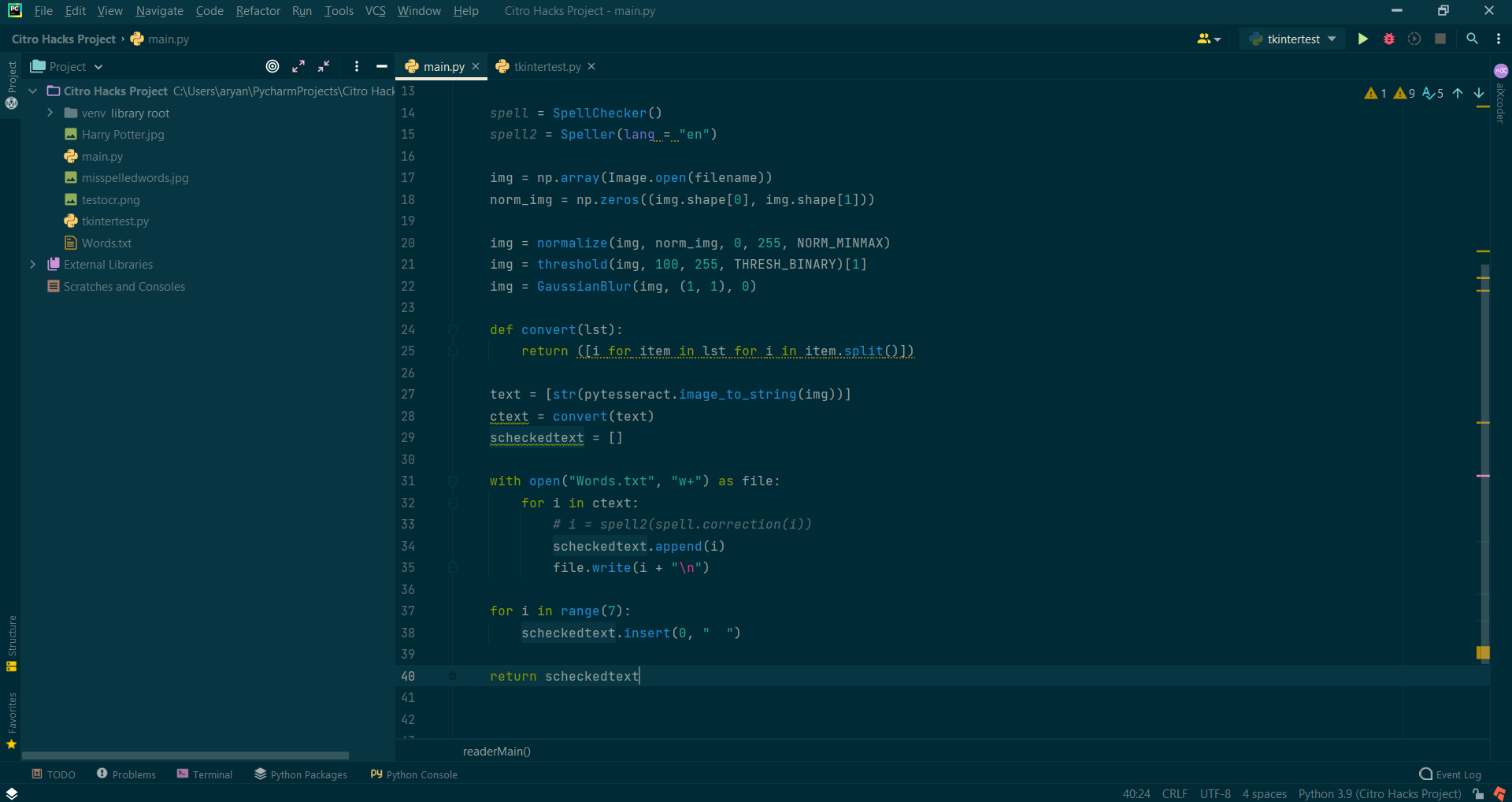Click Citro Hacks Project navigation breadcrumb
The image size is (1512, 802).
pyautogui.click(x=64, y=39)
